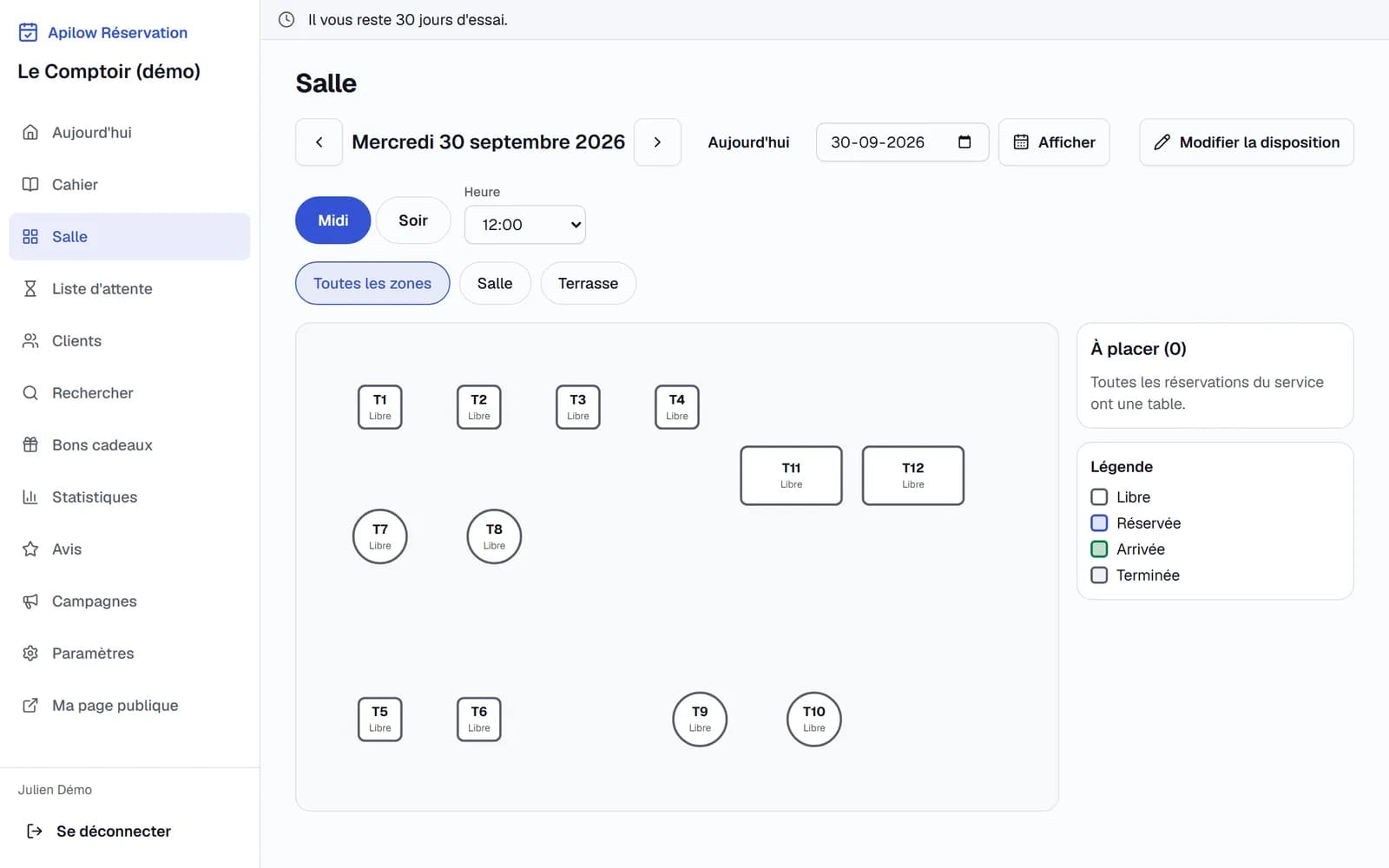
Task: Click the star icon beside Avis
Action: [30, 549]
